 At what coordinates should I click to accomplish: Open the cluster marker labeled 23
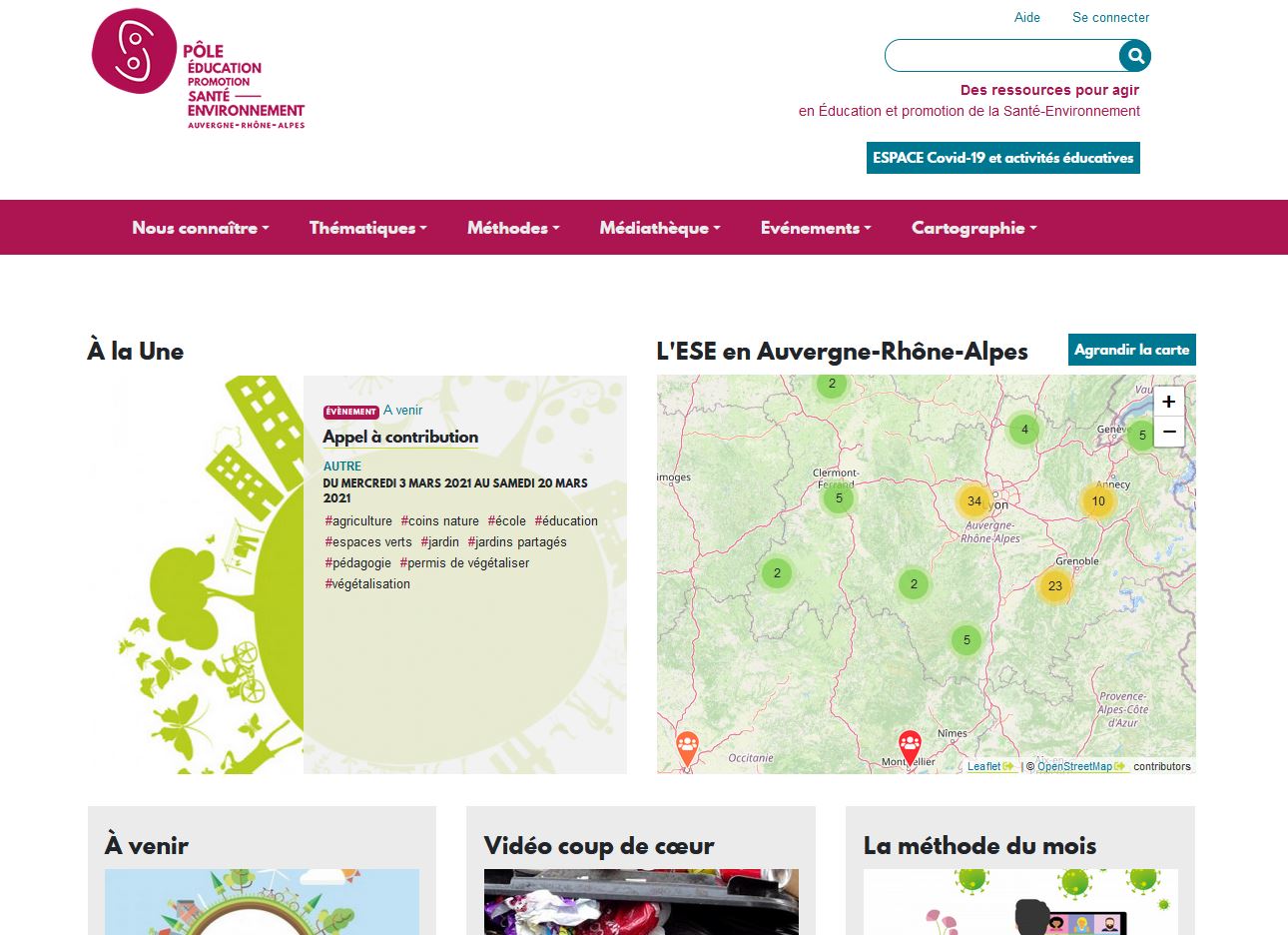tap(1055, 585)
